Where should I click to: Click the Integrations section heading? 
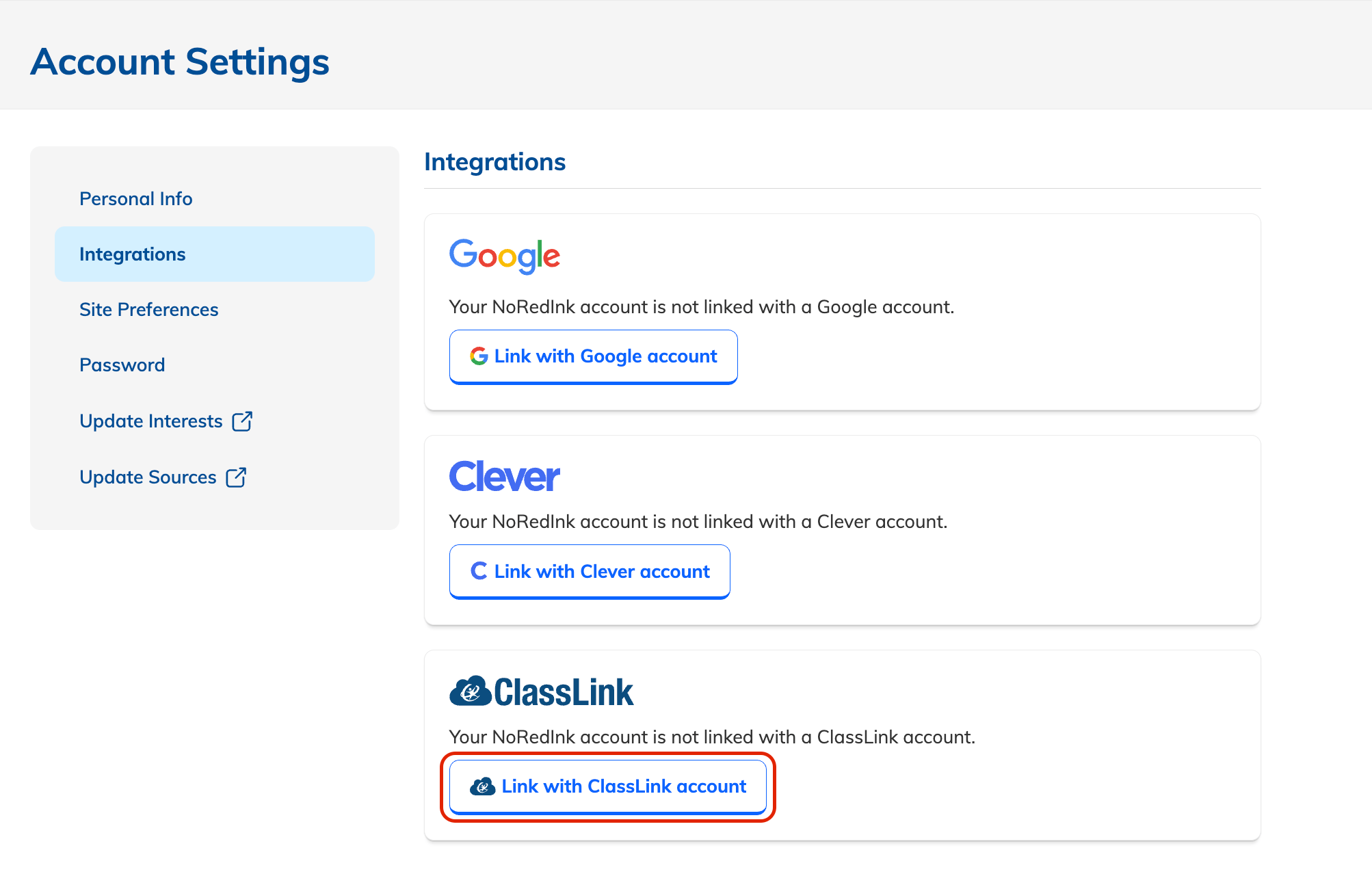(x=494, y=161)
